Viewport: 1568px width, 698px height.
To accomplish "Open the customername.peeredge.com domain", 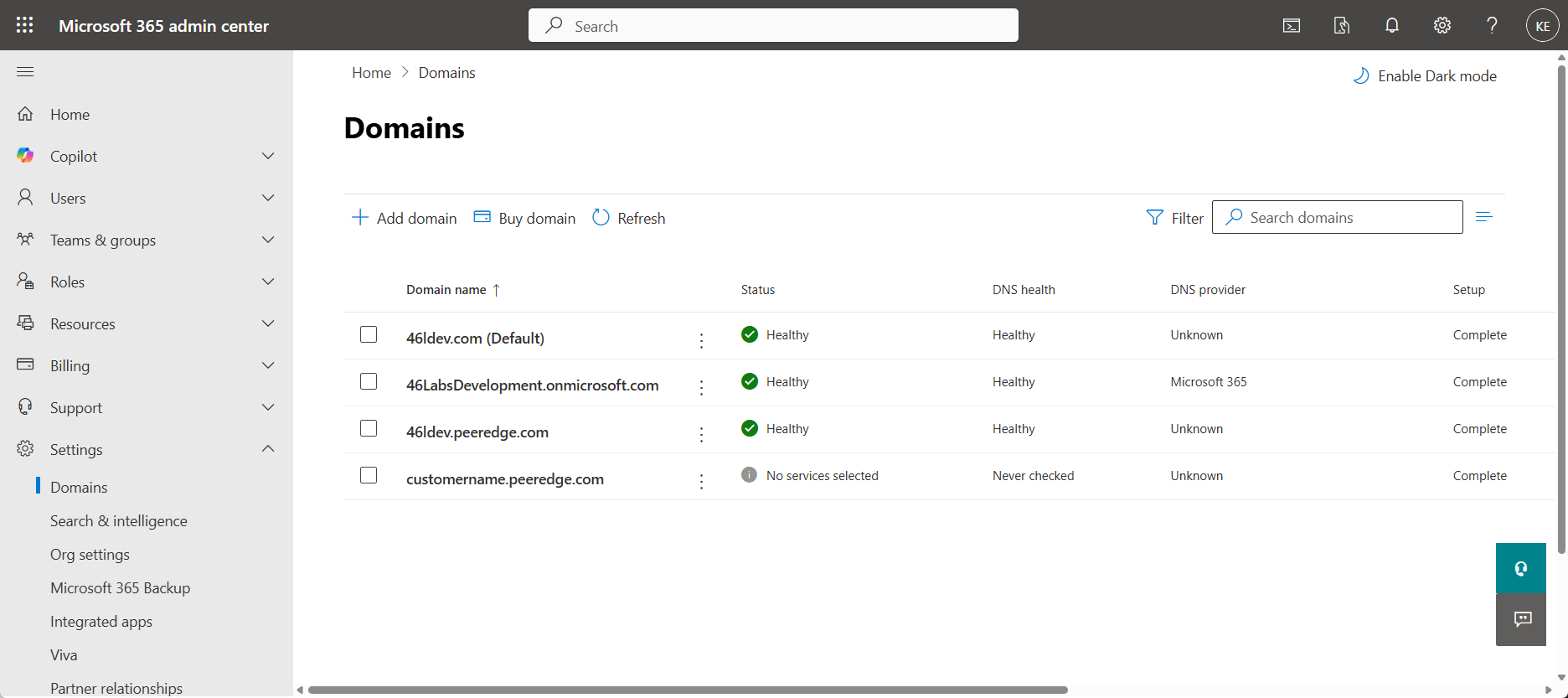I will point(505,479).
